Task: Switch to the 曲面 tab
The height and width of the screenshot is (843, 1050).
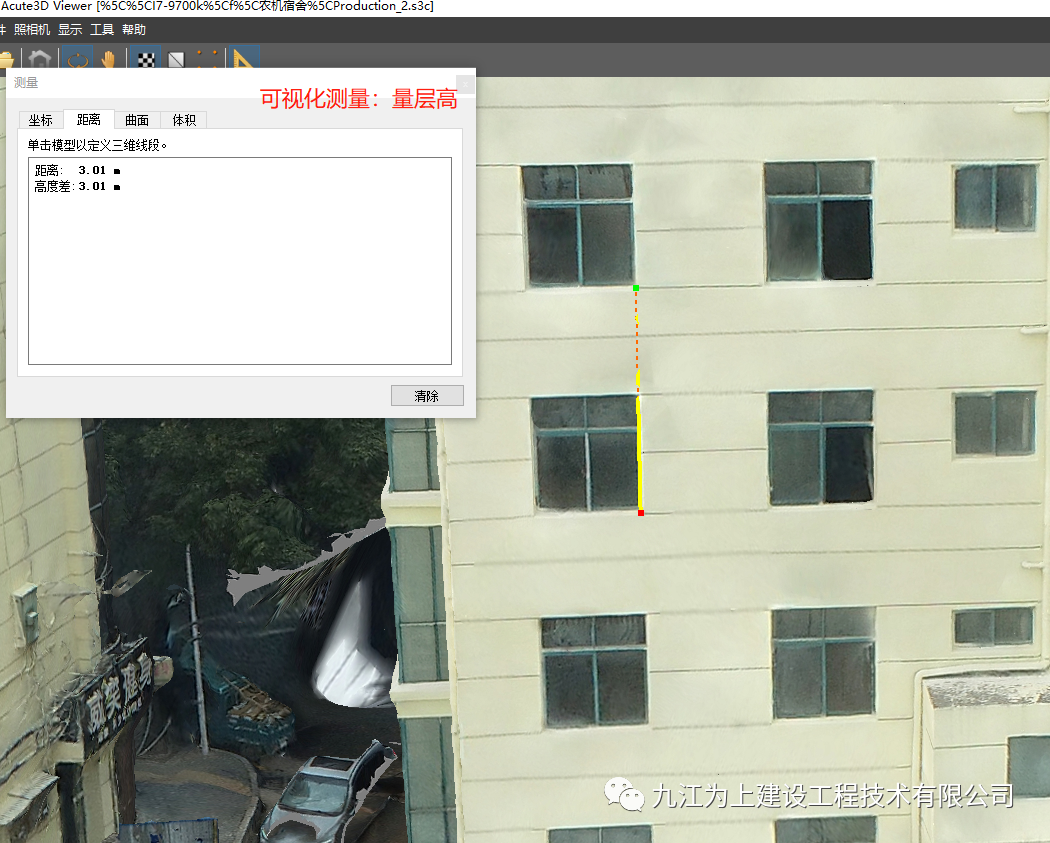Action: [137, 120]
